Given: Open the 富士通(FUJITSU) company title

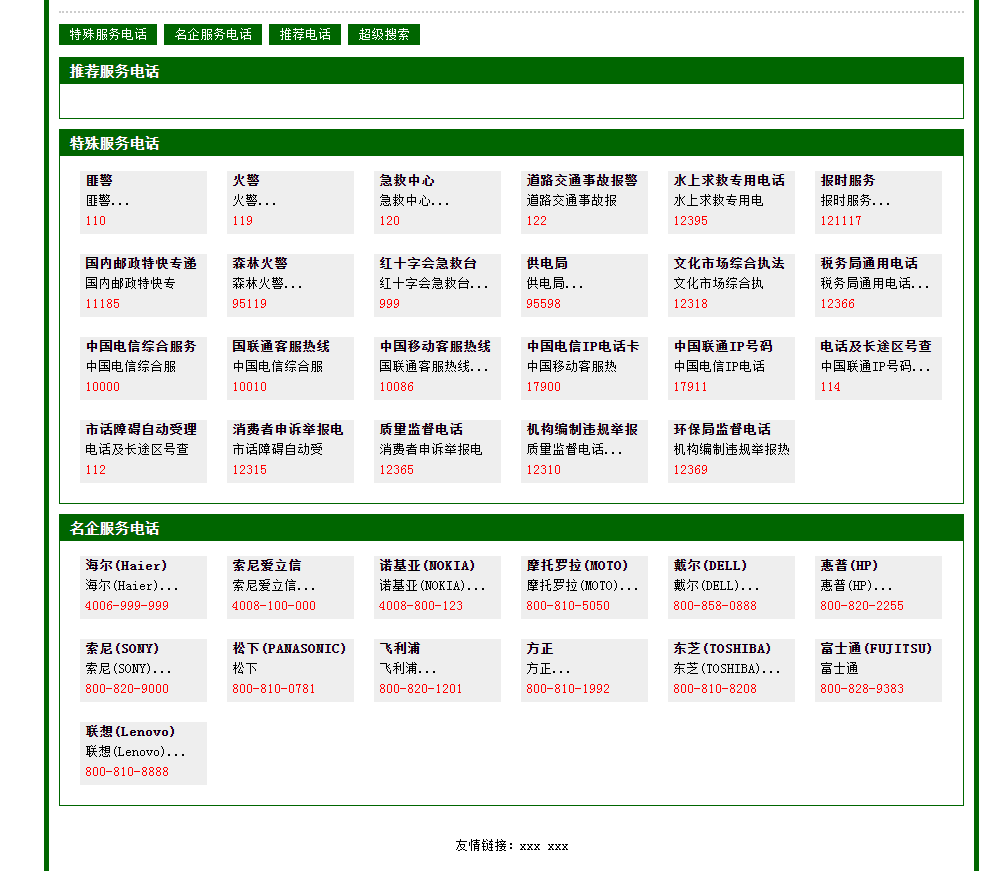Looking at the screenshot, I should pos(876,649).
